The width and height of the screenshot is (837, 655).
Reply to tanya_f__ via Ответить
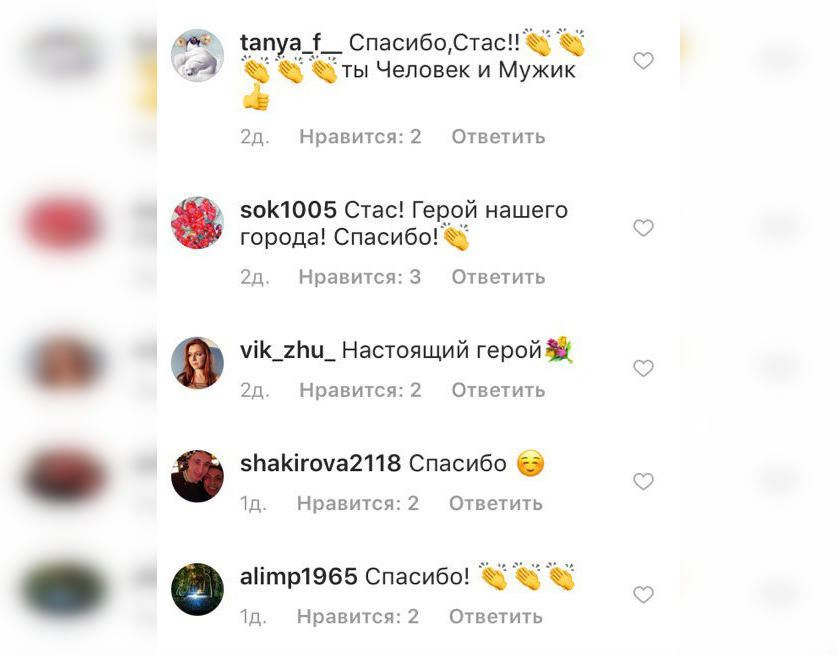pos(499,137)
